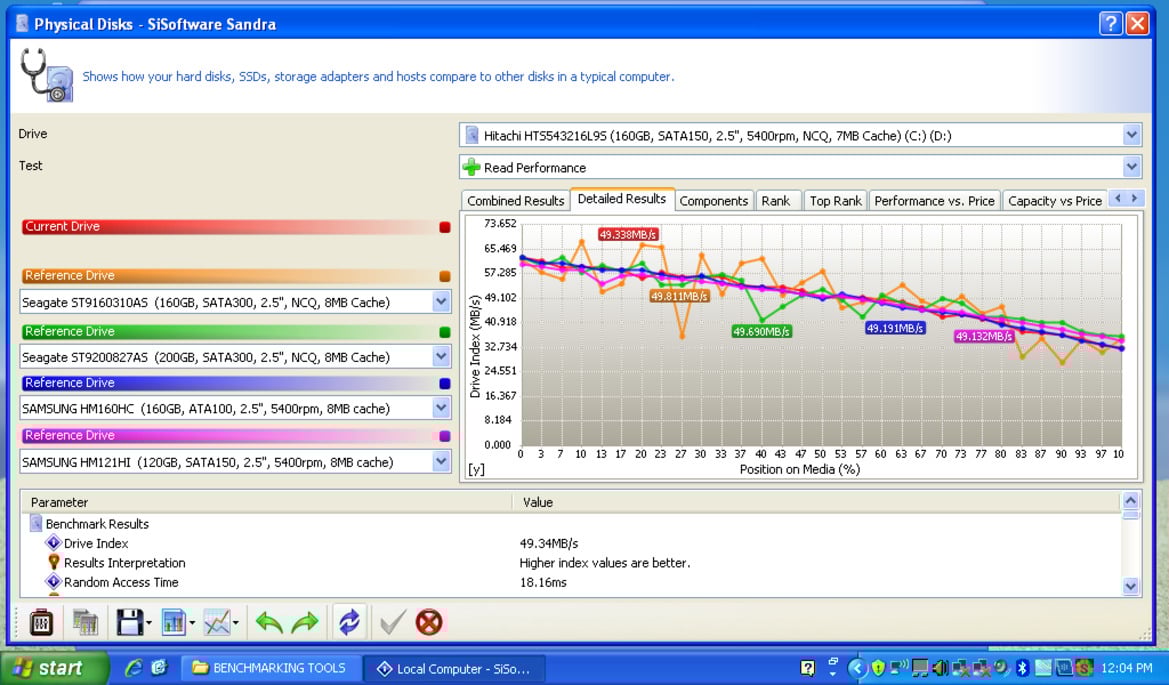
Task: Click the speaker volume tray icon
Action: click(x=941, y=668)
